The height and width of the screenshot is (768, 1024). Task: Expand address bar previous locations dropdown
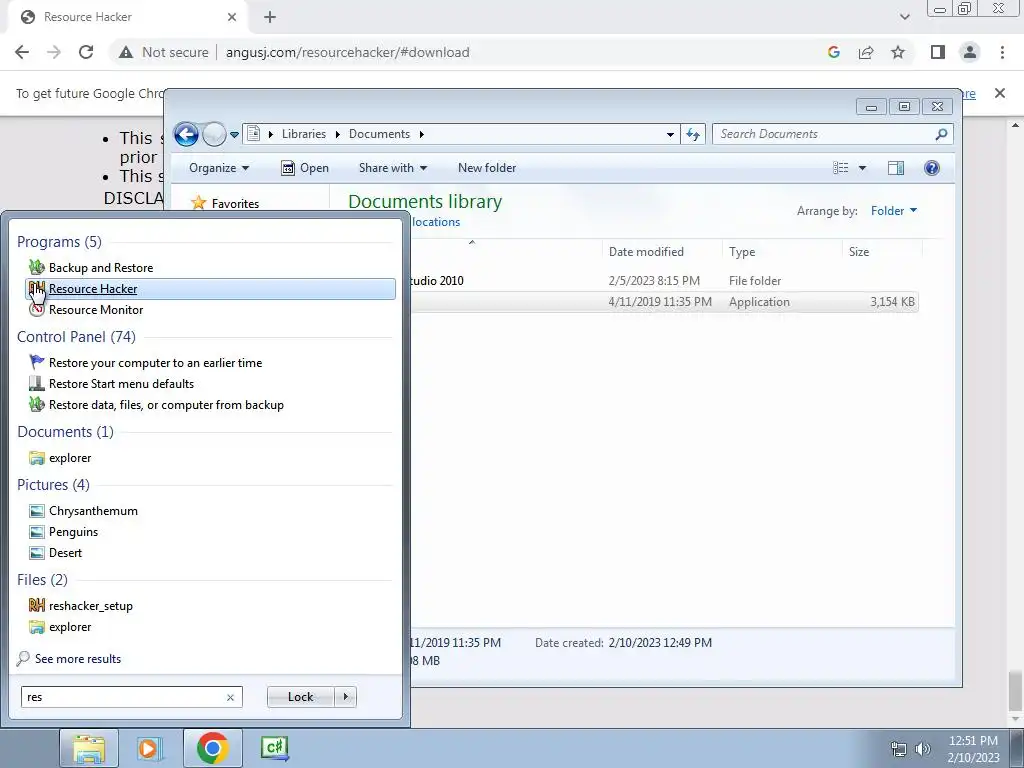670,135
